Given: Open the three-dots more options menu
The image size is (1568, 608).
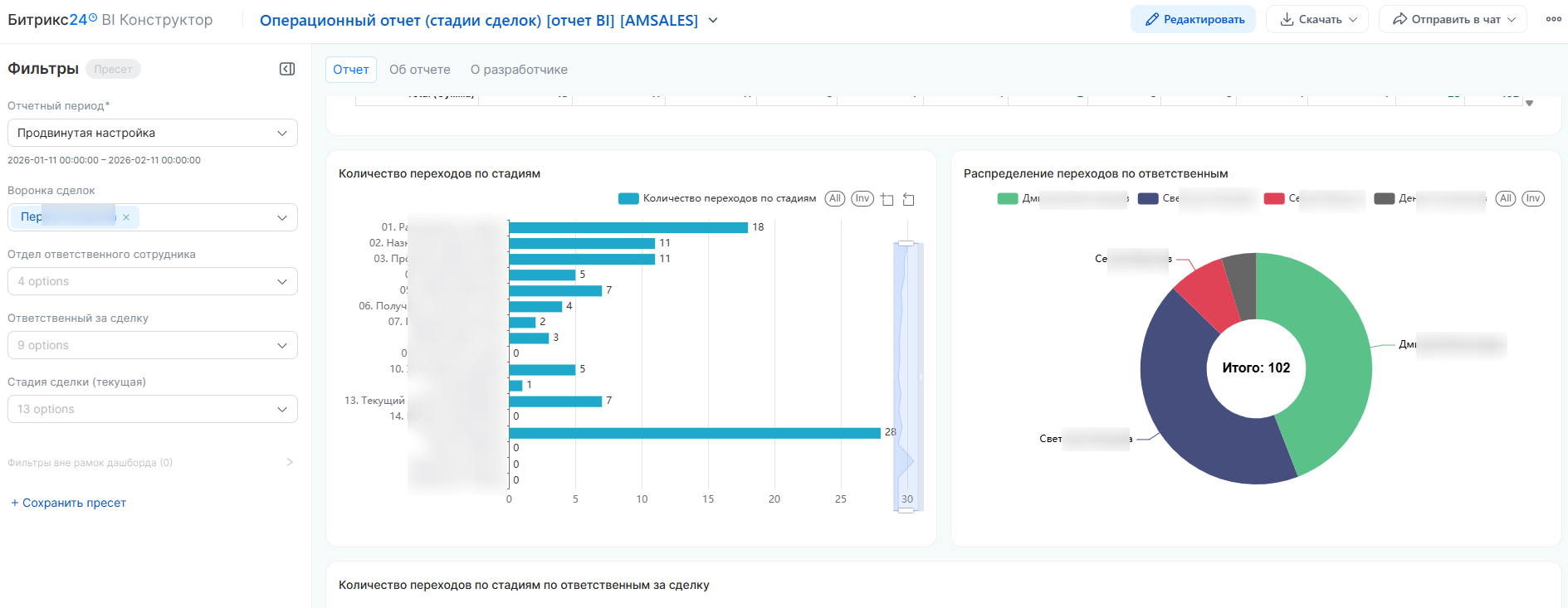Looking at the screenshot, I should click(x=1553, y=19).
